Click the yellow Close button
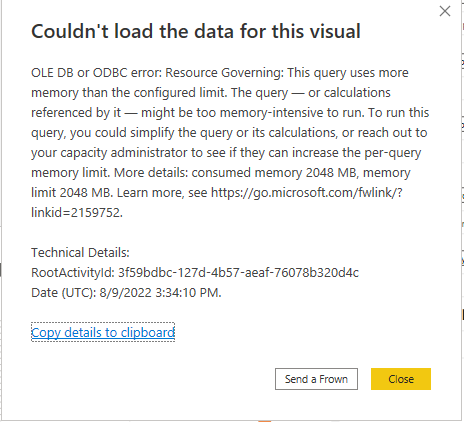 401,379
